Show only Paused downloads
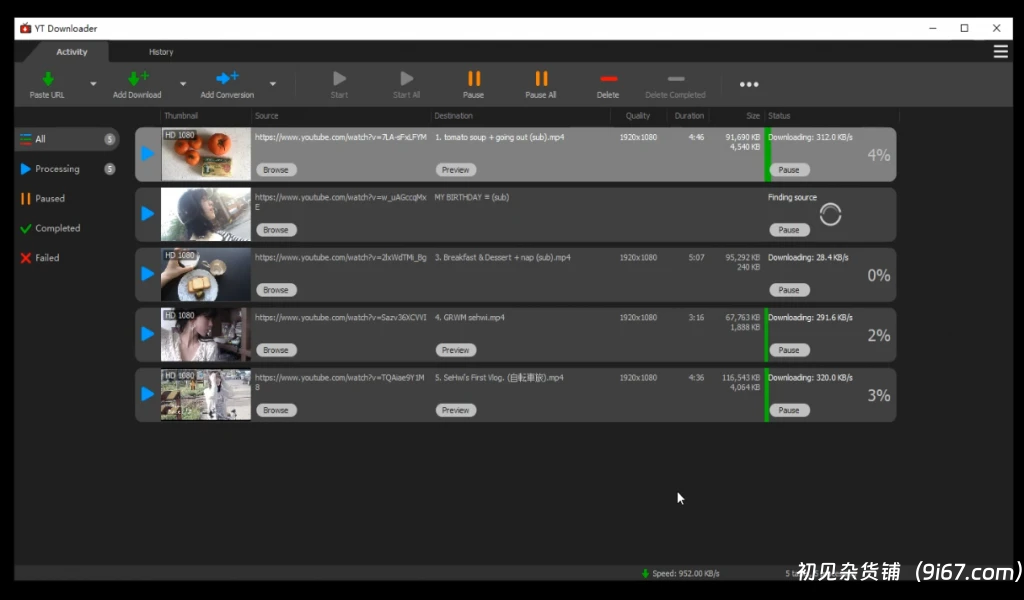 click(50, 199)
